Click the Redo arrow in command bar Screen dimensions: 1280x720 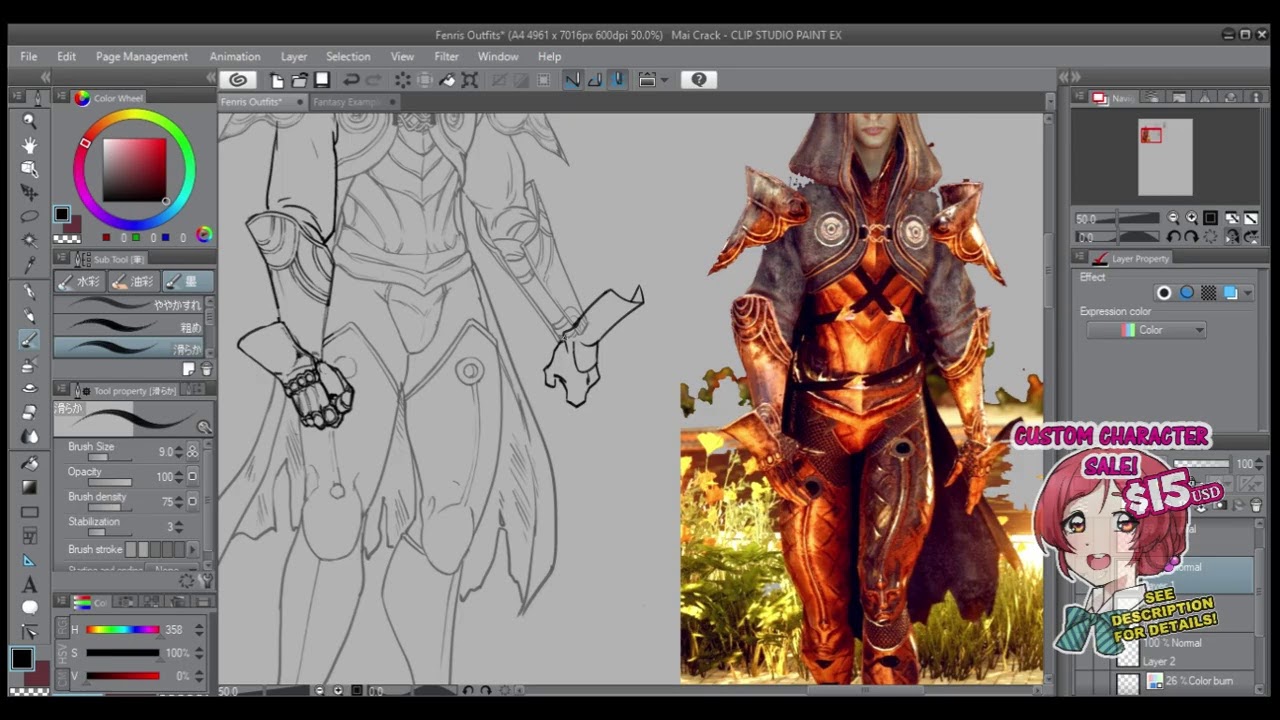(x=374, y=80)
